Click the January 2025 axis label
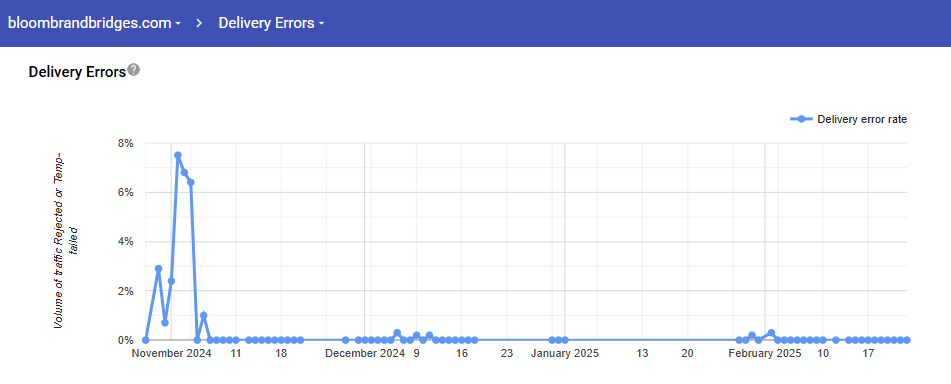Image resolution: width=951 pixels, height=384 pixels. point(565,354)
